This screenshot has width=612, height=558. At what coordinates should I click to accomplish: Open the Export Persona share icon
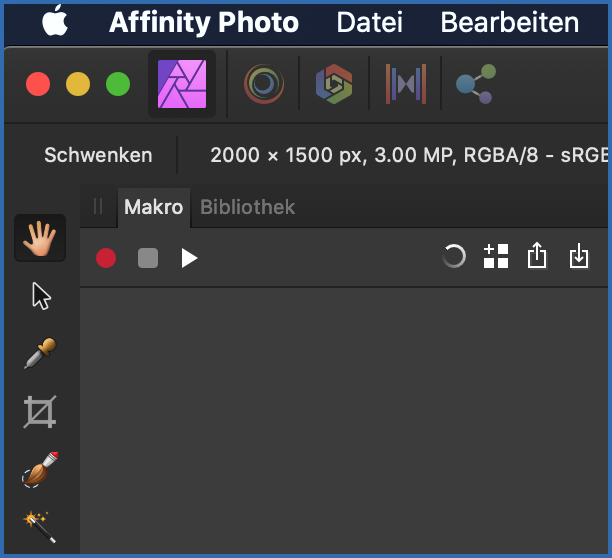474,84
